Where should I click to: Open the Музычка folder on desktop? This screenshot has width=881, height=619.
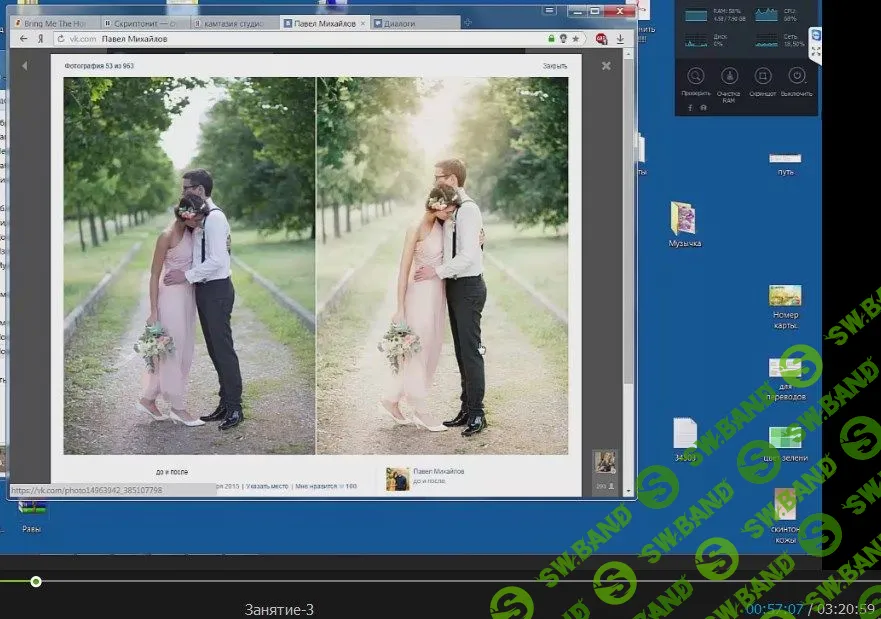(684, 218)
